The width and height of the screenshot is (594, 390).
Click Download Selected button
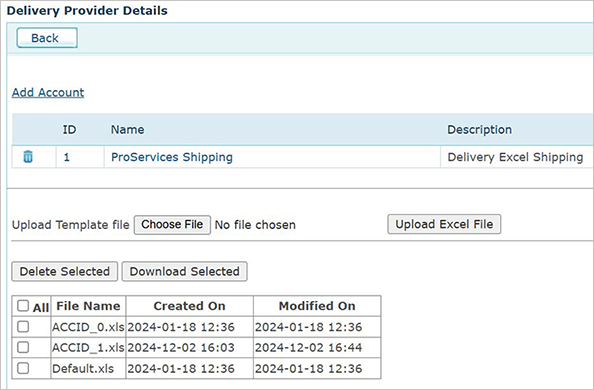coord(184,271)
